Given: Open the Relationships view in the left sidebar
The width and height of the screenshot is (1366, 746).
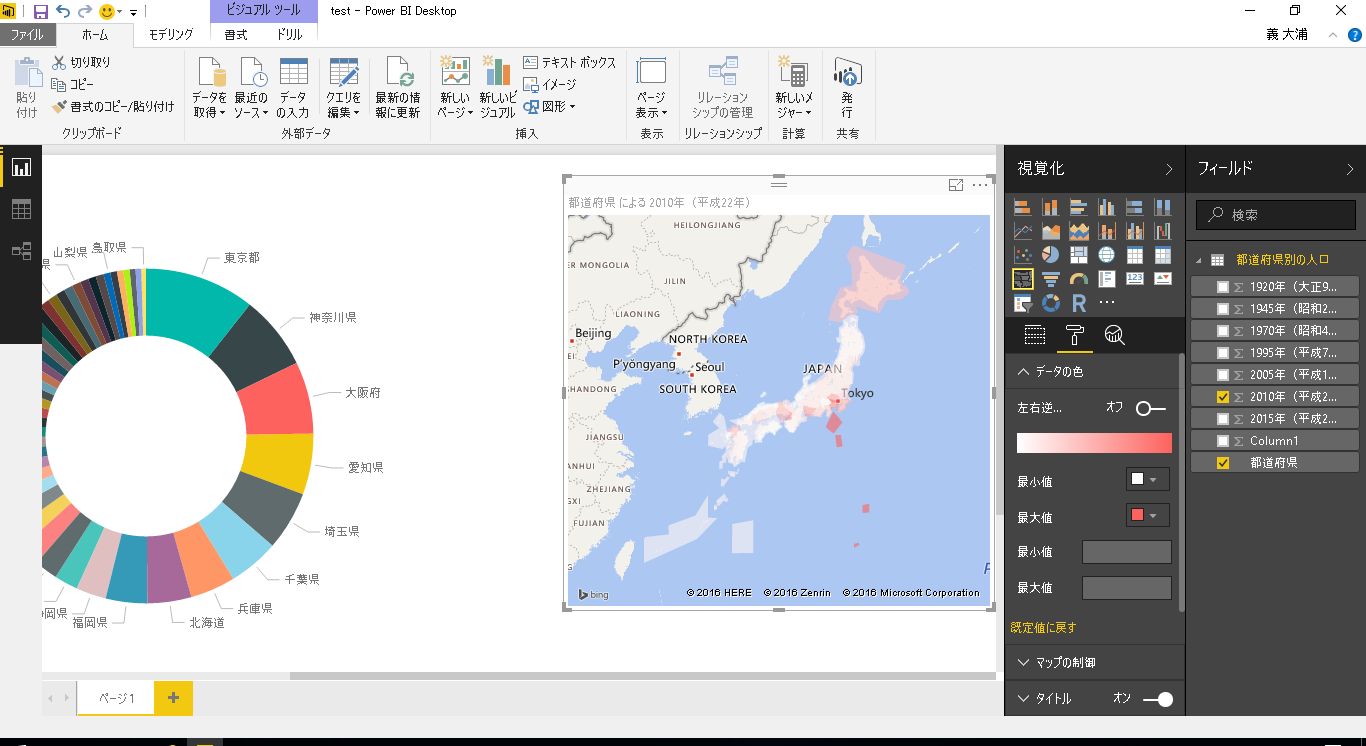Looking at the screenshot, I should pyautogui.click(x=21, y=251).
